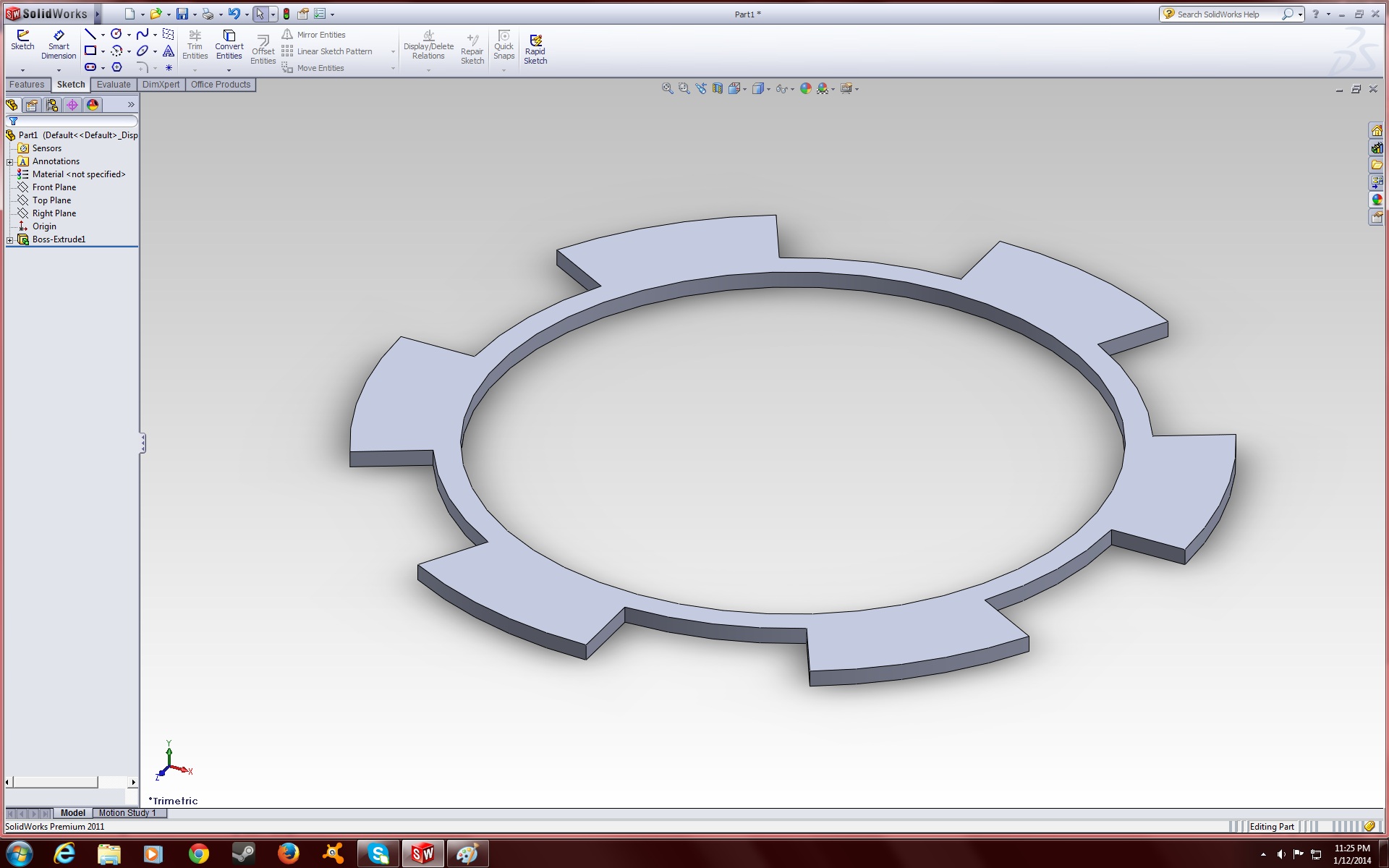Click the Rebuild traffic light icon
Image resolution: width=1389 pixels, height=868 pixels.
coord(286,14)
